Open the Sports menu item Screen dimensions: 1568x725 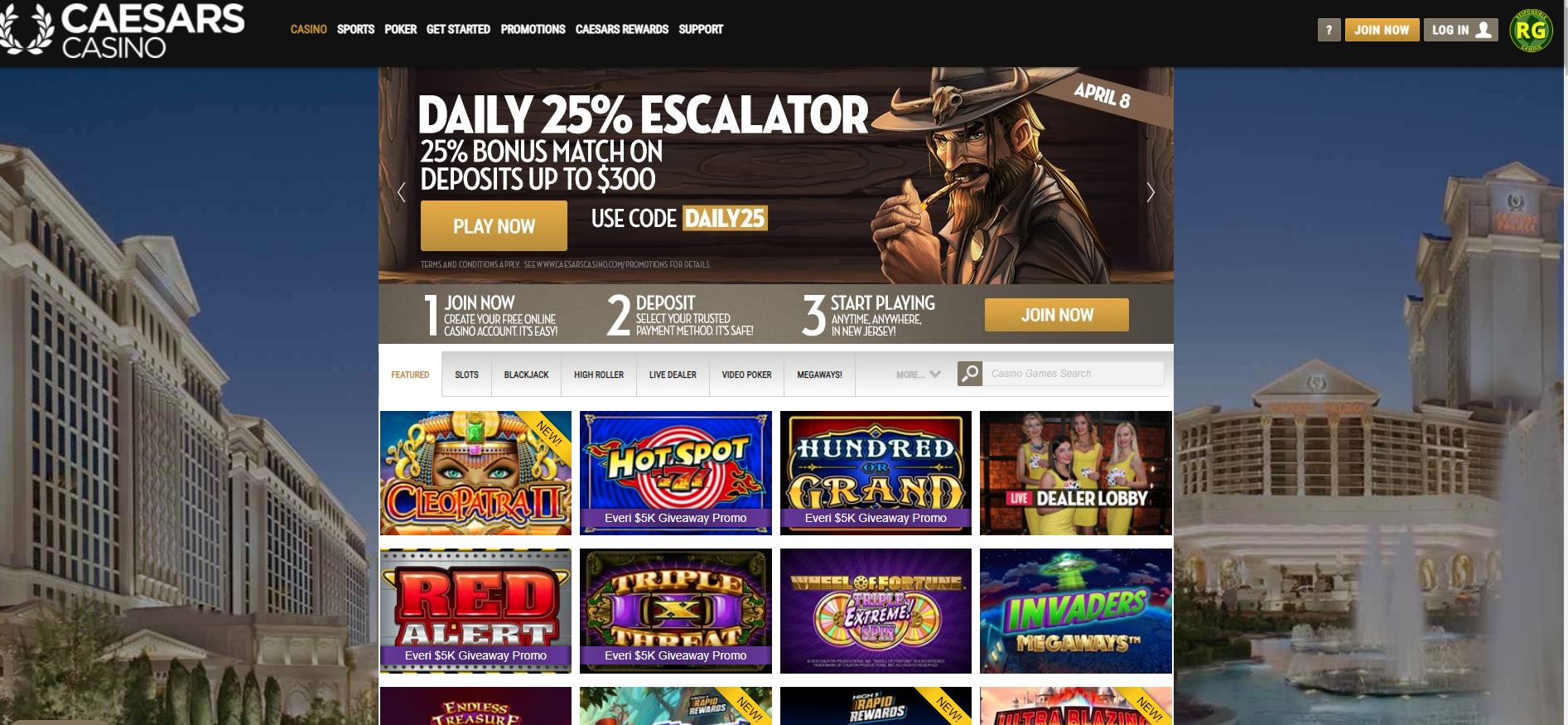(x=355, y=29)
